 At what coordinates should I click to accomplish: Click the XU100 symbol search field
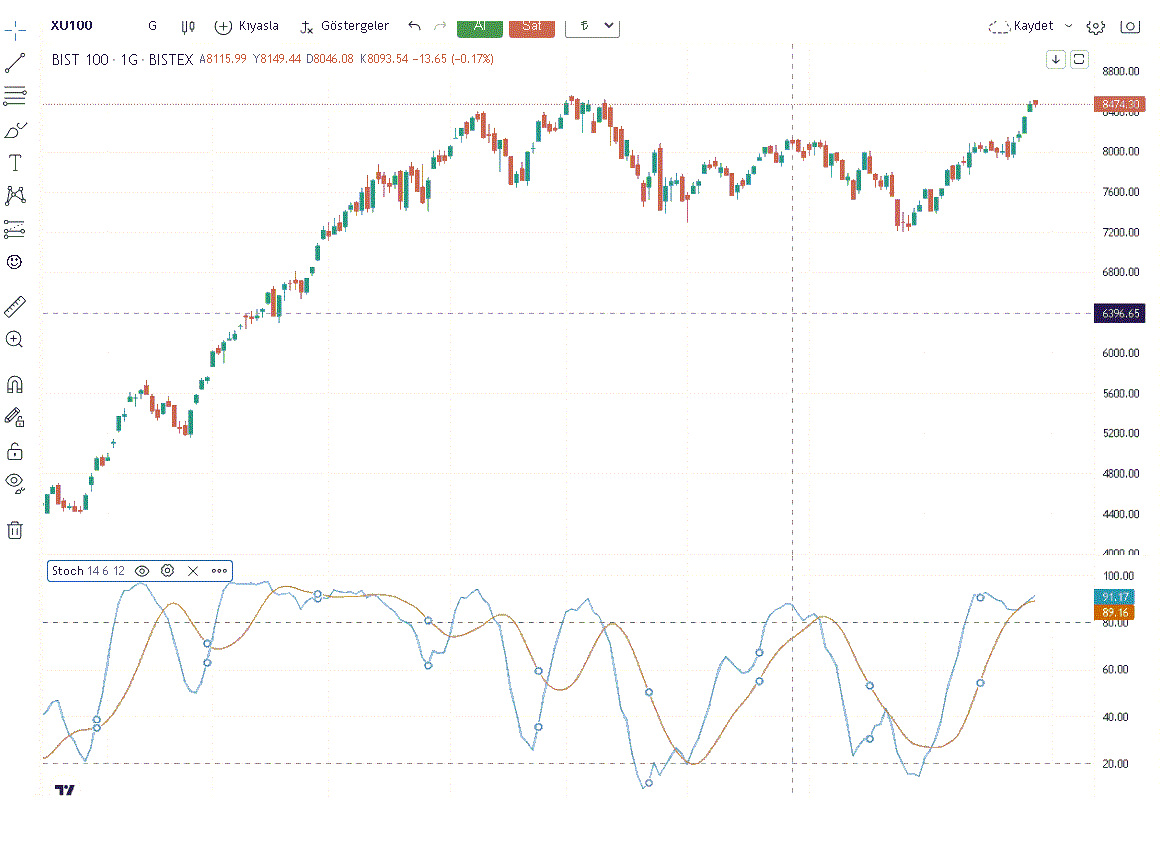click(72, 25)
